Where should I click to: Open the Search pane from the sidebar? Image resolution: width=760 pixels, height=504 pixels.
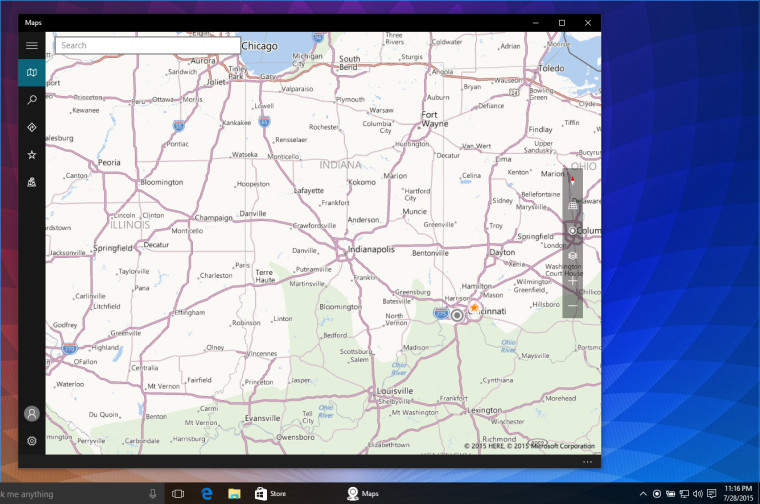tap(32, 100)
